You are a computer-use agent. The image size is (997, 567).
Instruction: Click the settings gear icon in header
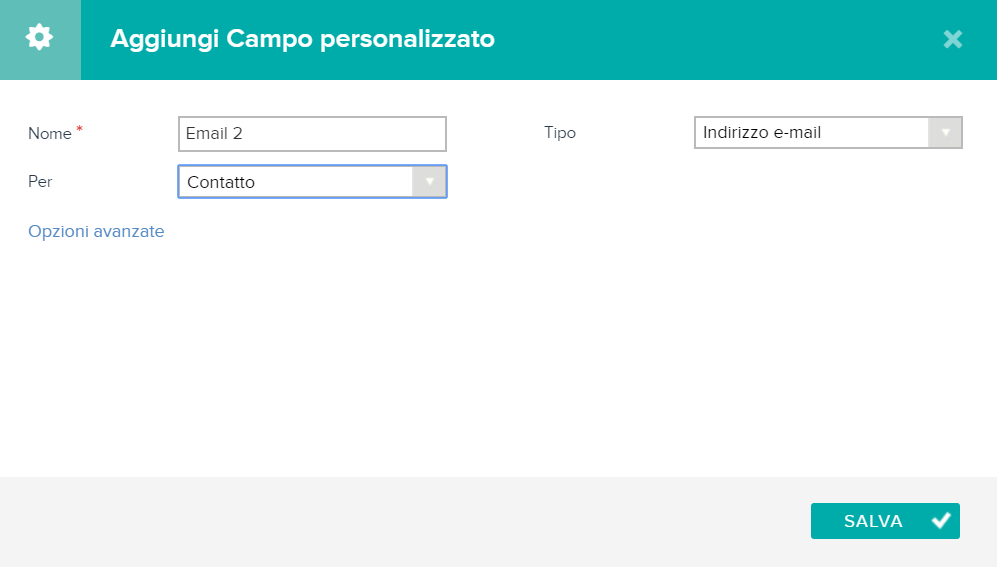tap(39, 38)
